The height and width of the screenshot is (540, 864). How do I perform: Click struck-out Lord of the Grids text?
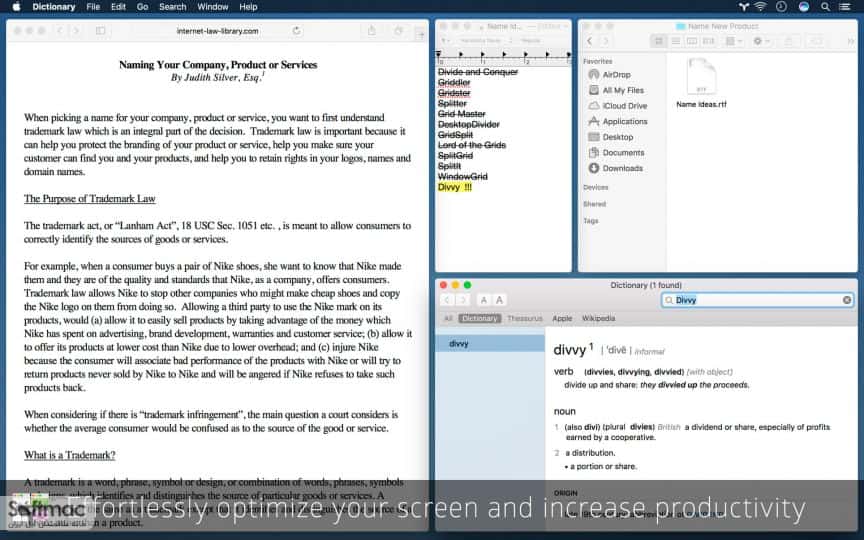[x=472, y=145]
